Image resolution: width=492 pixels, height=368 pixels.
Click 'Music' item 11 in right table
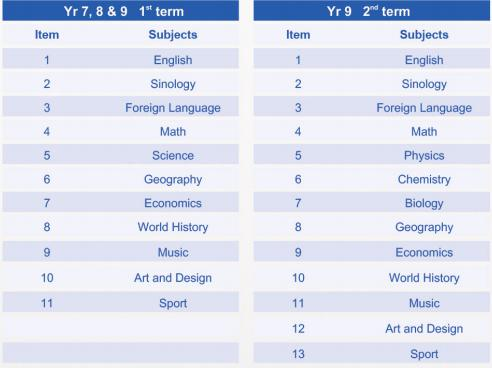(424, 303)
